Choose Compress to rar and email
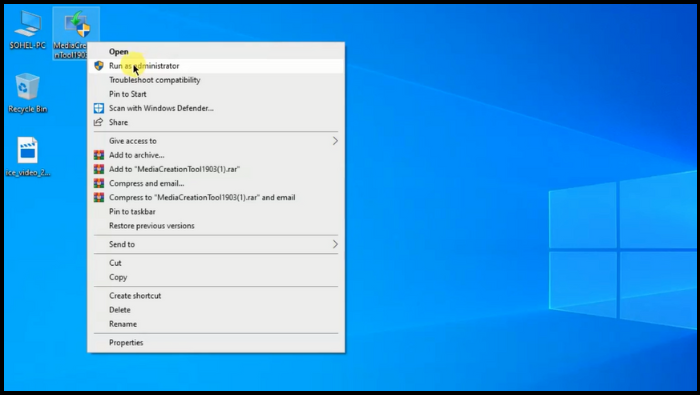Screen dimensions: 700x395 (216, 197)
